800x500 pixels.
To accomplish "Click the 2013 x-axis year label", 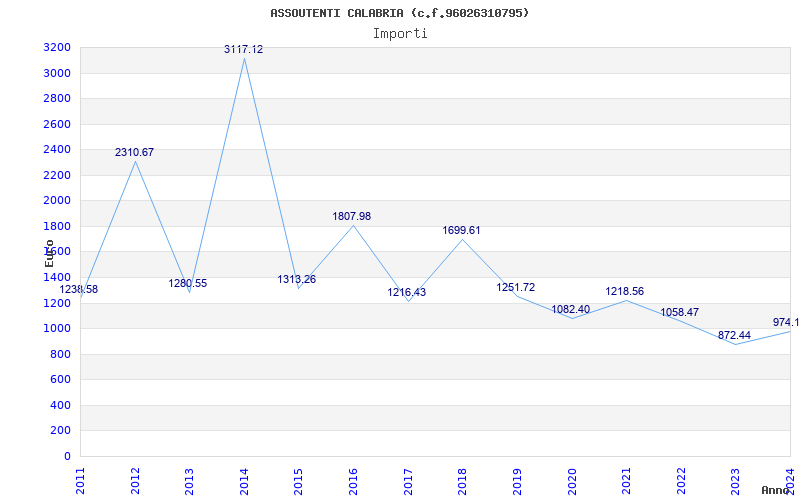I will (x=189, y=481).
